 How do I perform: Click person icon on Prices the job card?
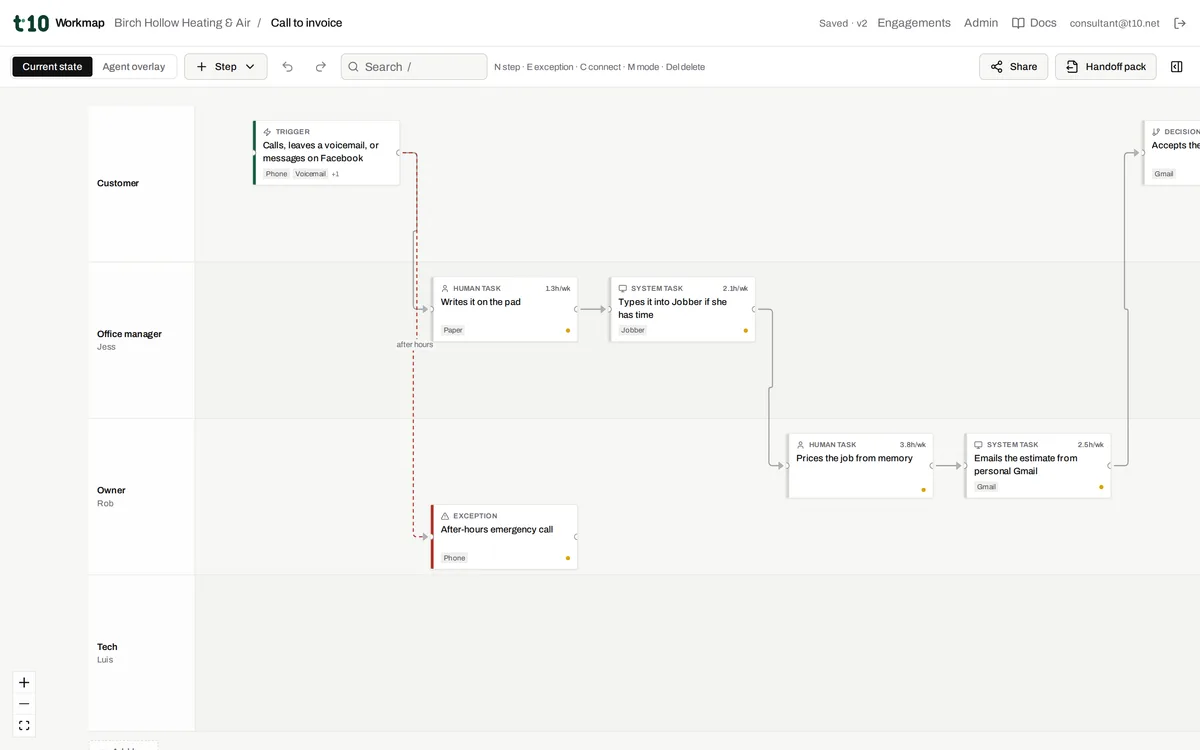pyautogui.click(x=801, y=445)
